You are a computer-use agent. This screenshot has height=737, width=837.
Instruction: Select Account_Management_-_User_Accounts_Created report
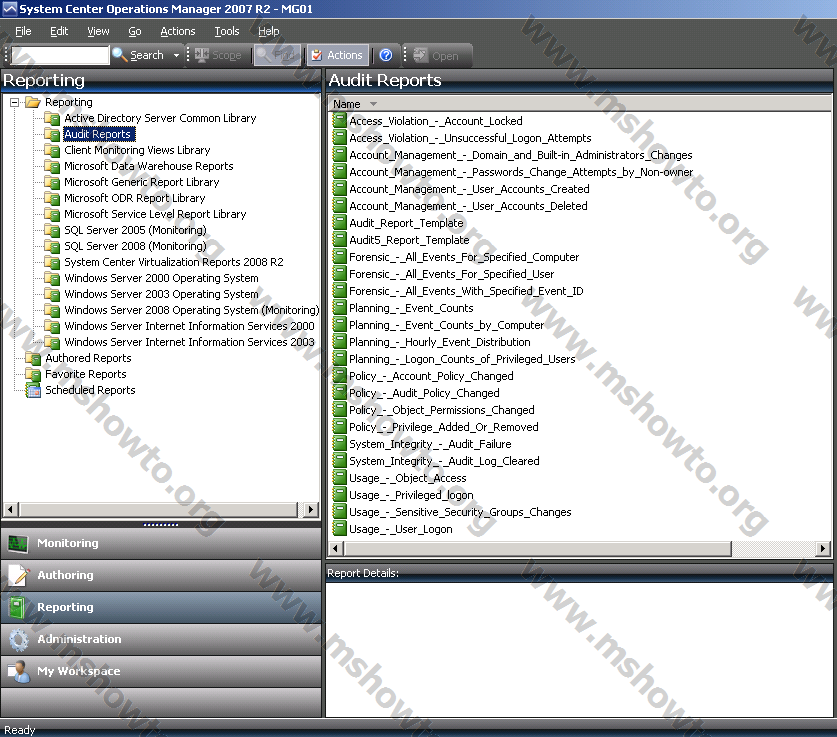(469, 189)
